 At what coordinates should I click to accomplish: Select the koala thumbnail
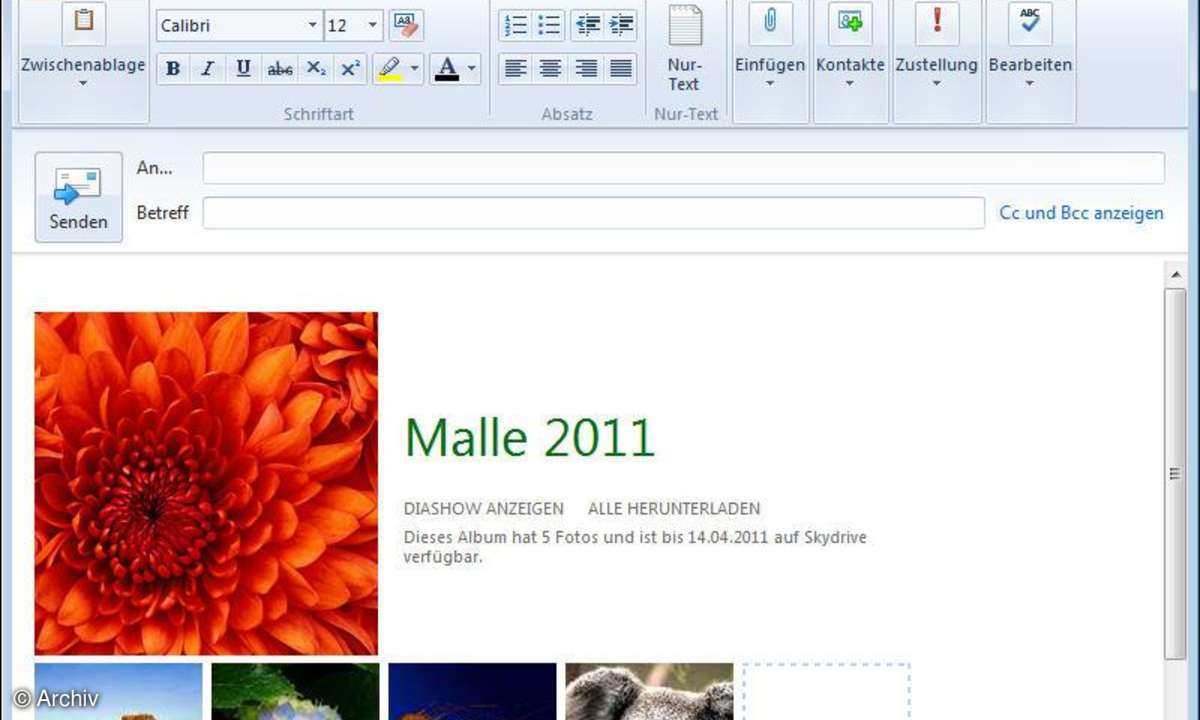click(649, 691)
